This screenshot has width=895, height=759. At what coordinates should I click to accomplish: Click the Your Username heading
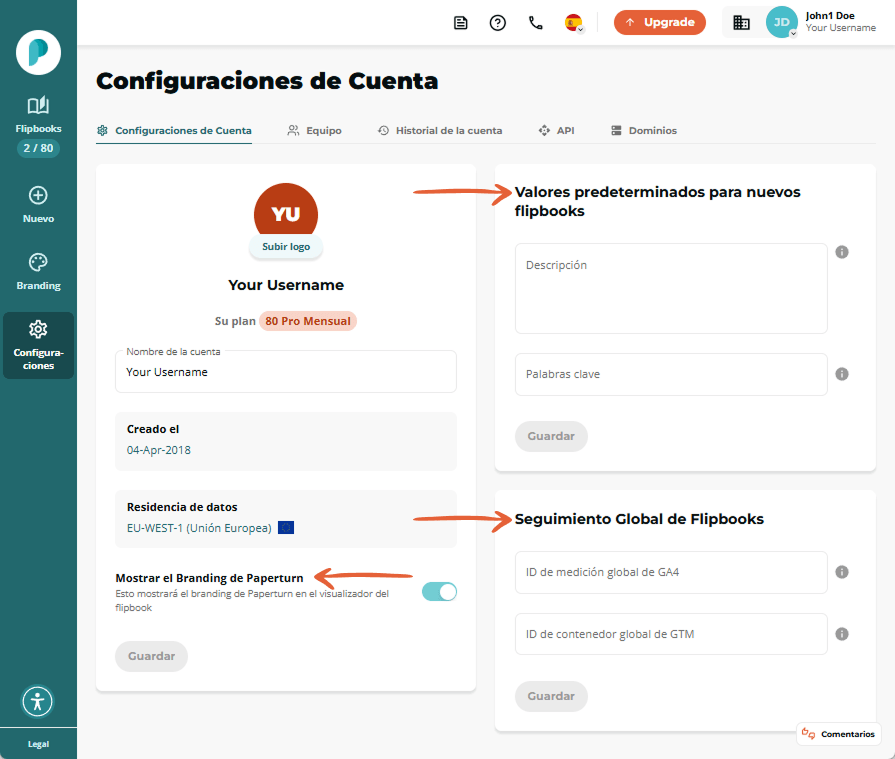point(286,285)
